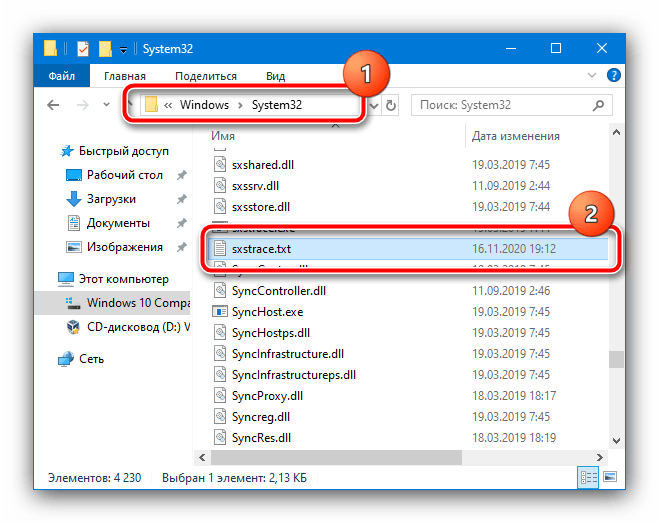Click the sxstrace.txt text document icon

pos(220,248)
